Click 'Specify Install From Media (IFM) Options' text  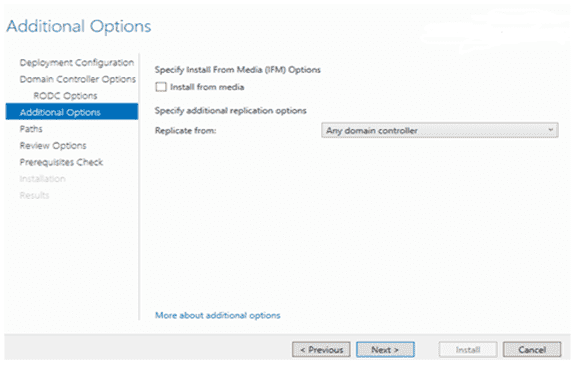coord(238,70)
